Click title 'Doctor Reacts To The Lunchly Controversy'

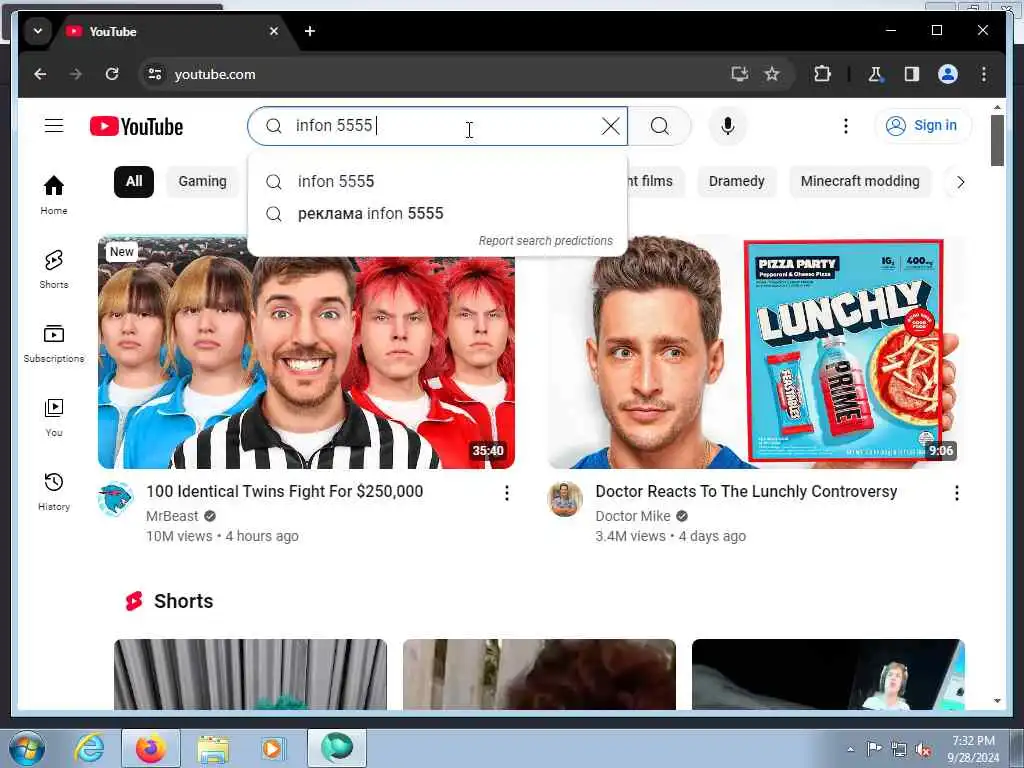pos(746,491)
